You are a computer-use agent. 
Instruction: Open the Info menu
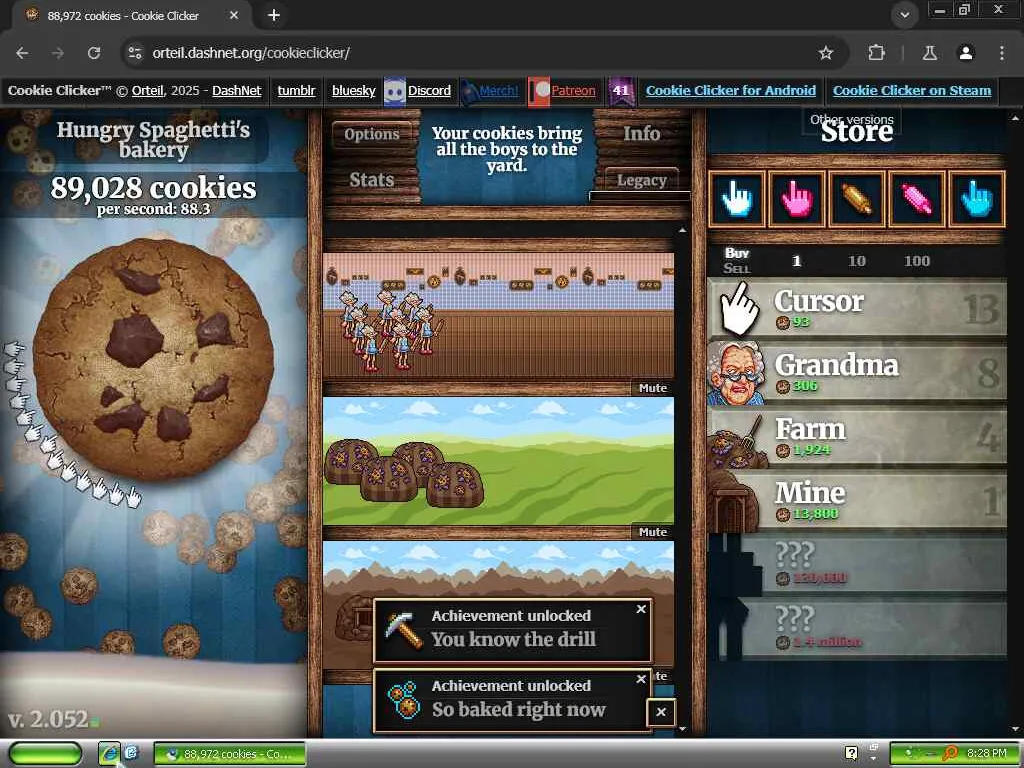point(641,133)
